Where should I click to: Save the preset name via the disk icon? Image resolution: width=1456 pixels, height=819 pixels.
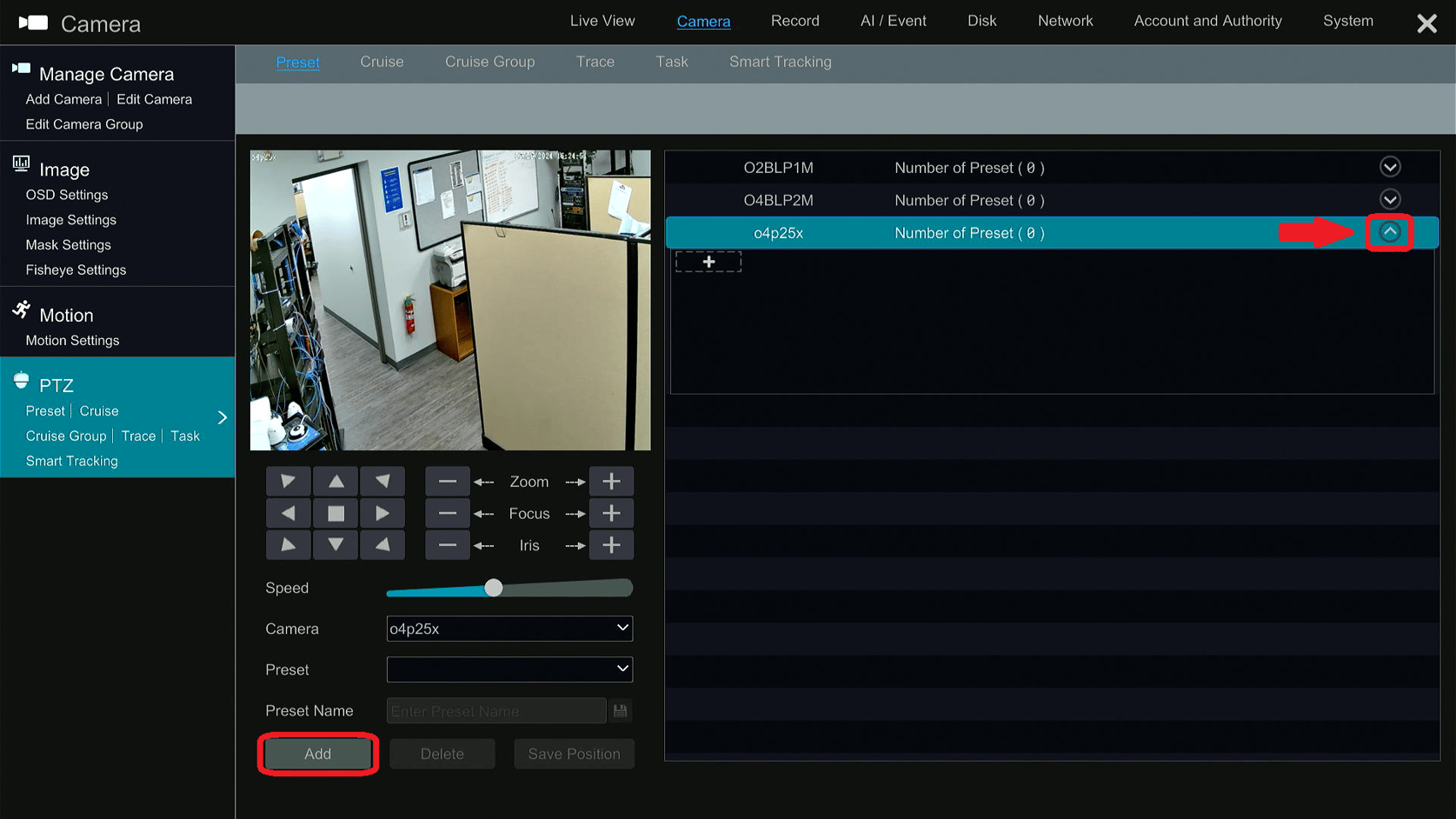click(620, 710)
